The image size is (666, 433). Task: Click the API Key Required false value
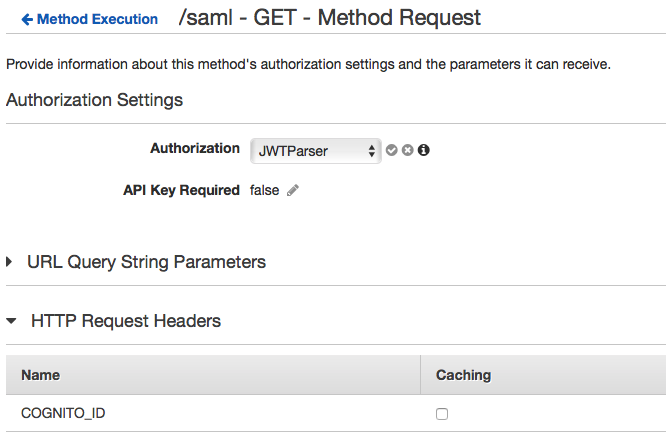tap(264, 190)
